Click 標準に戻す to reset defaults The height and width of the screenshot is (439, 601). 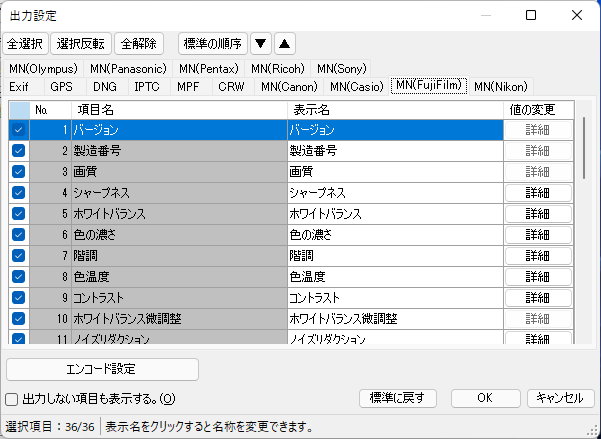398,398
